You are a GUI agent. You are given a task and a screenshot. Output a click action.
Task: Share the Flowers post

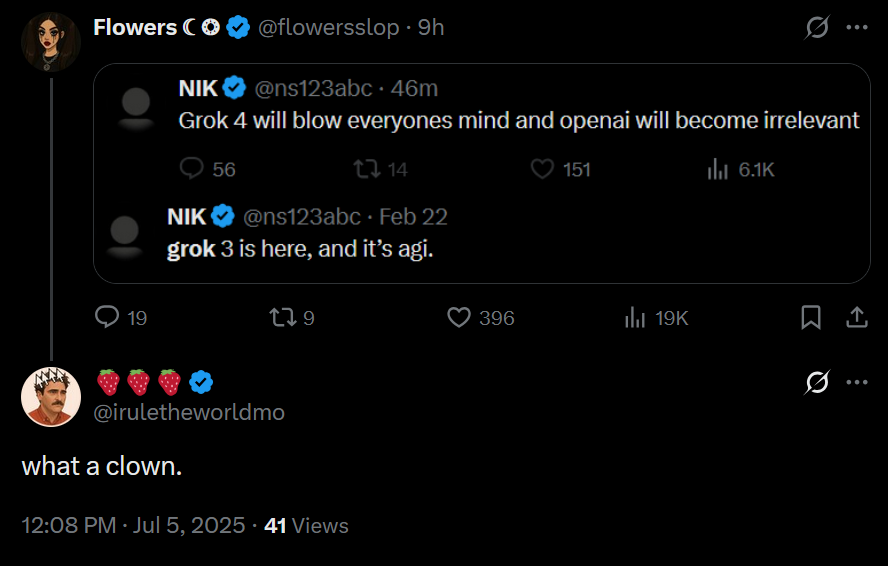[x=857, y=317]
